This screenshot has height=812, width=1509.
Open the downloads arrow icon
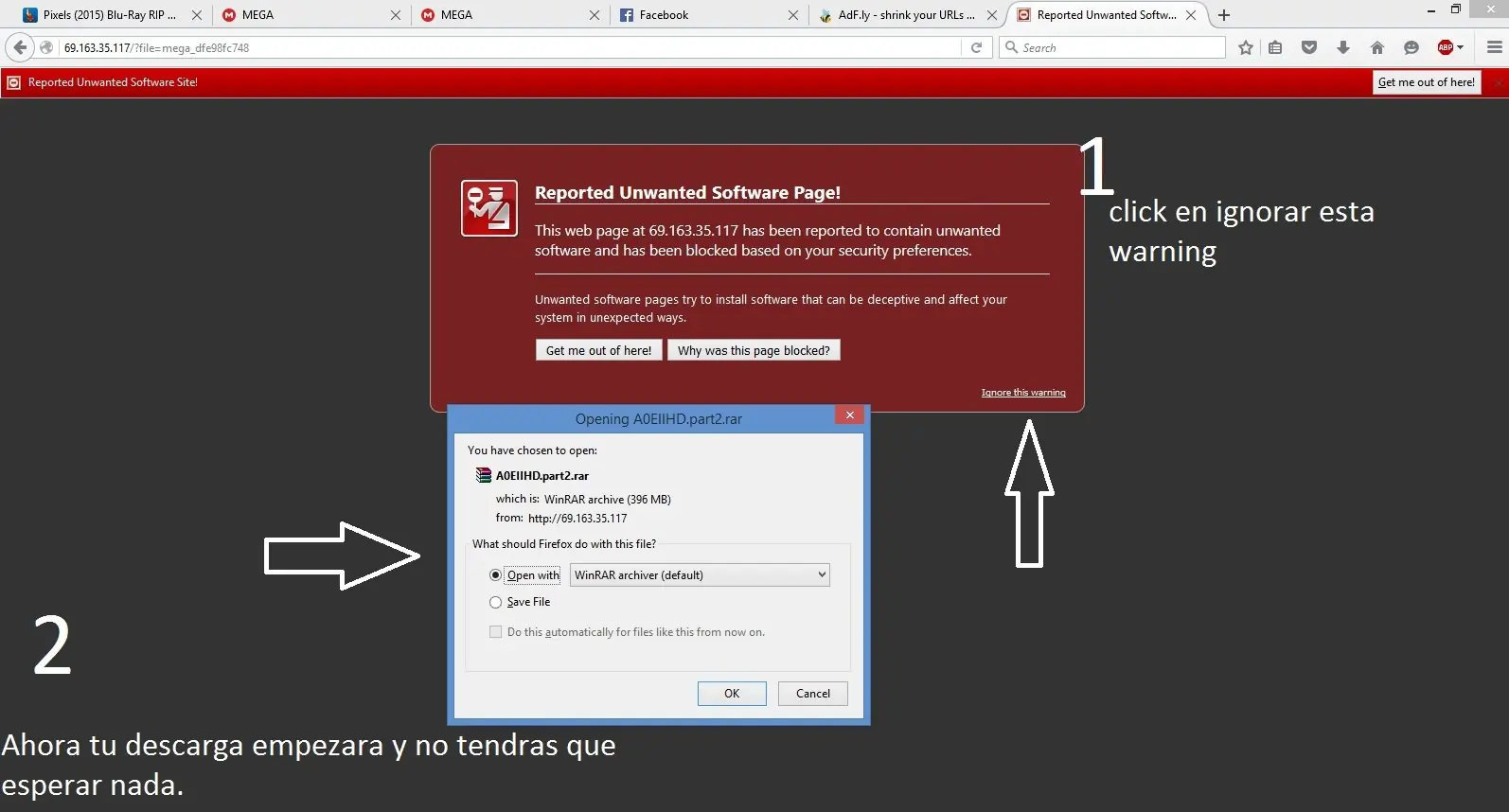point(1343,47)
